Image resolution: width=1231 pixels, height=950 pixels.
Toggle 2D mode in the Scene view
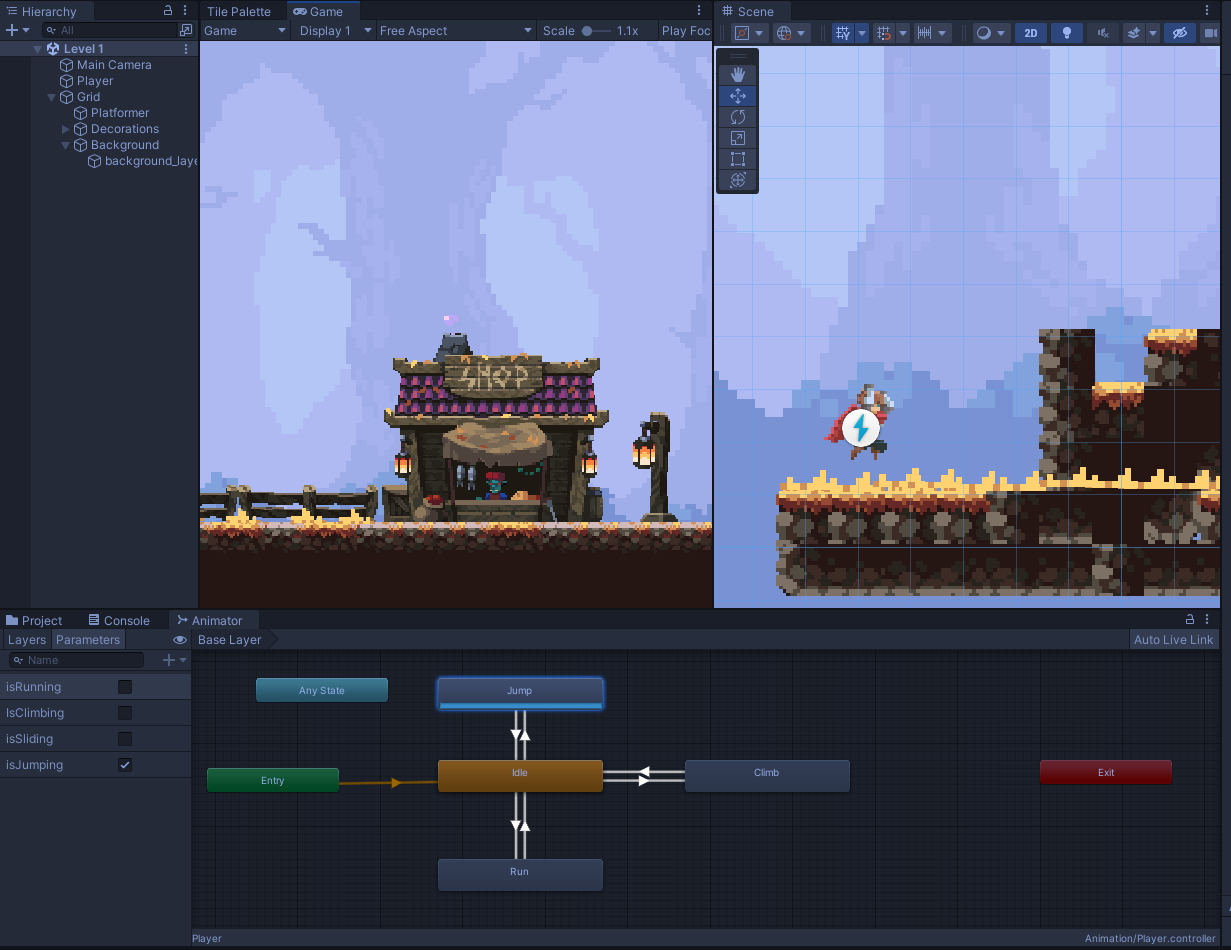click(1030, 33)
